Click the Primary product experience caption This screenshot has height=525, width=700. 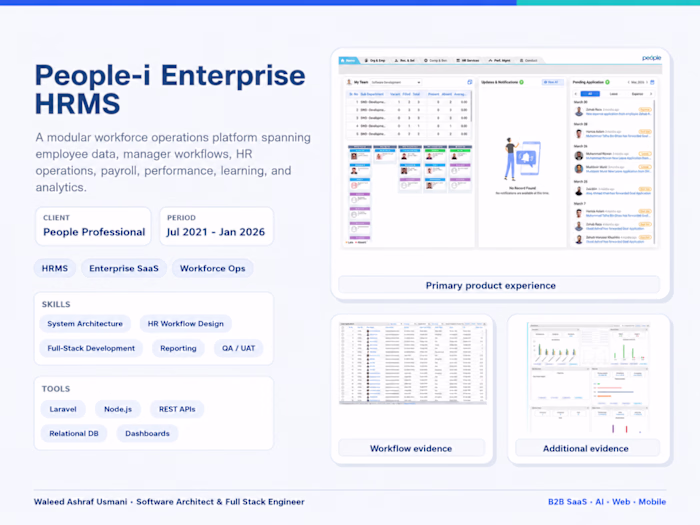point(499,286)
